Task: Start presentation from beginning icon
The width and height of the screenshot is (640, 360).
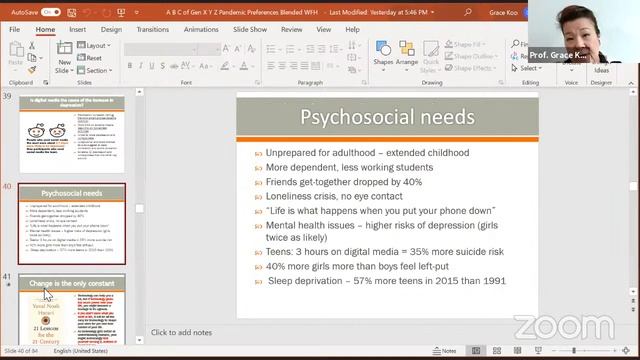Action: click(121, 13)
